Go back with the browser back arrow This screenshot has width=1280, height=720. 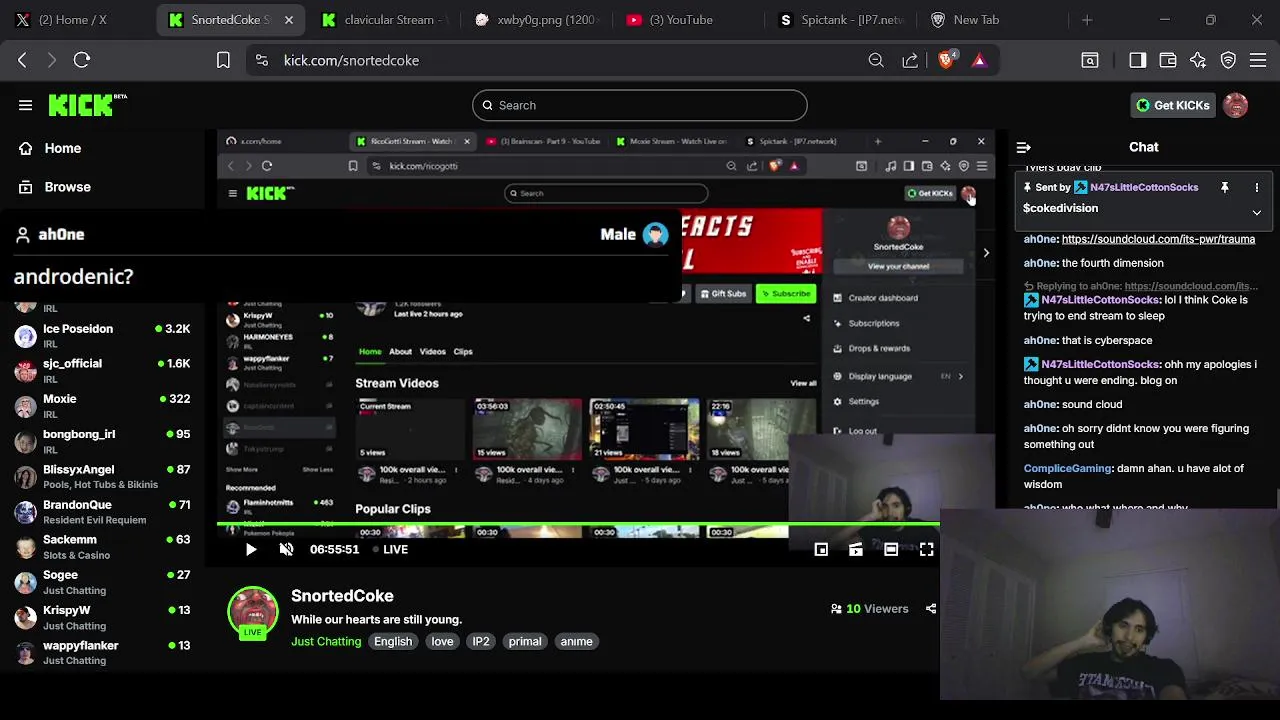pyautogui.click(x=22, y=60)
